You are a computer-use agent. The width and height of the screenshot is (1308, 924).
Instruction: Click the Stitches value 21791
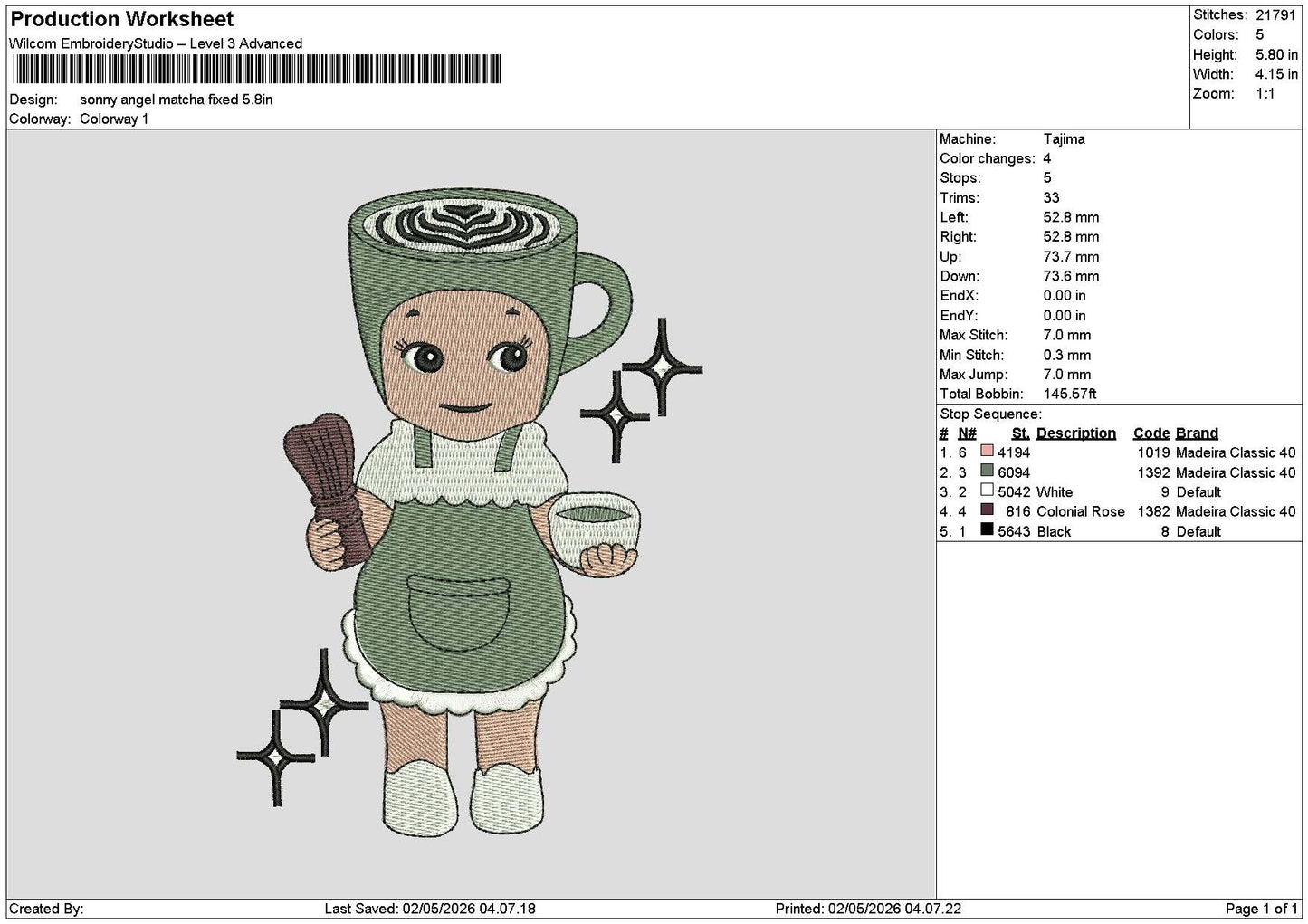[x=1277, y=14]
